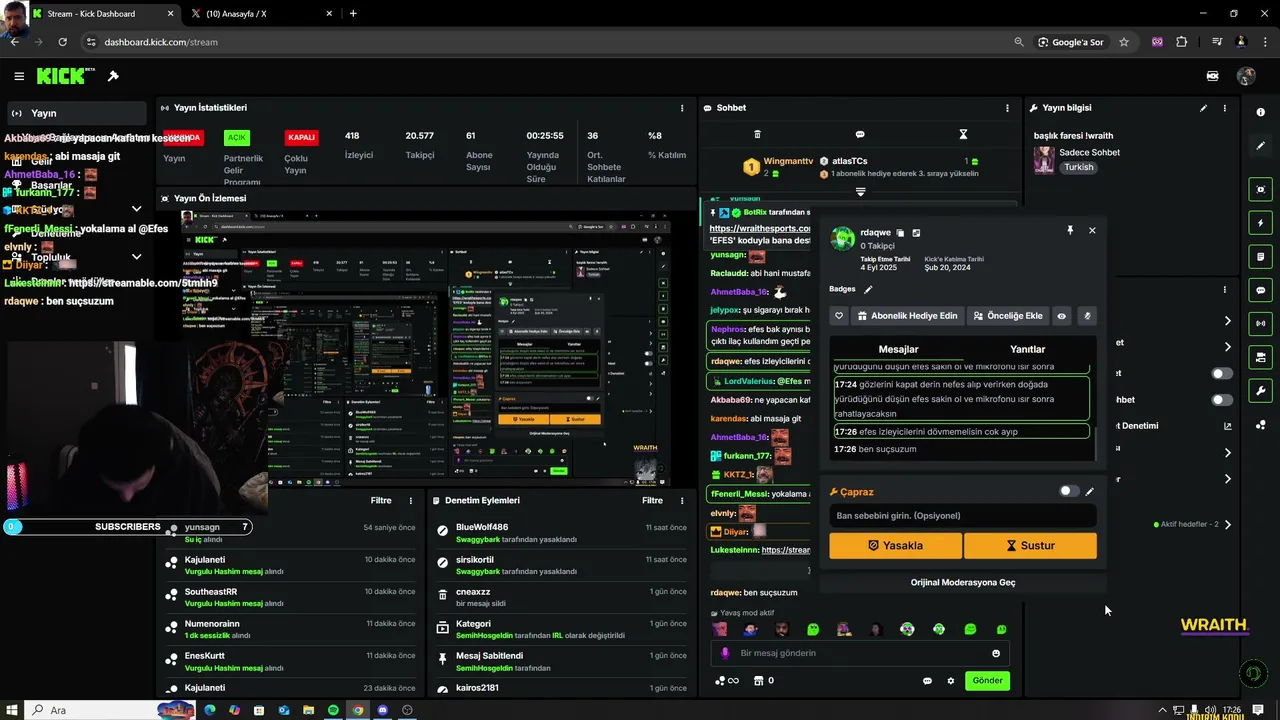Copy rdaqwe username icon
Screen dimensions: 1280x720
[x=900, y=233]
